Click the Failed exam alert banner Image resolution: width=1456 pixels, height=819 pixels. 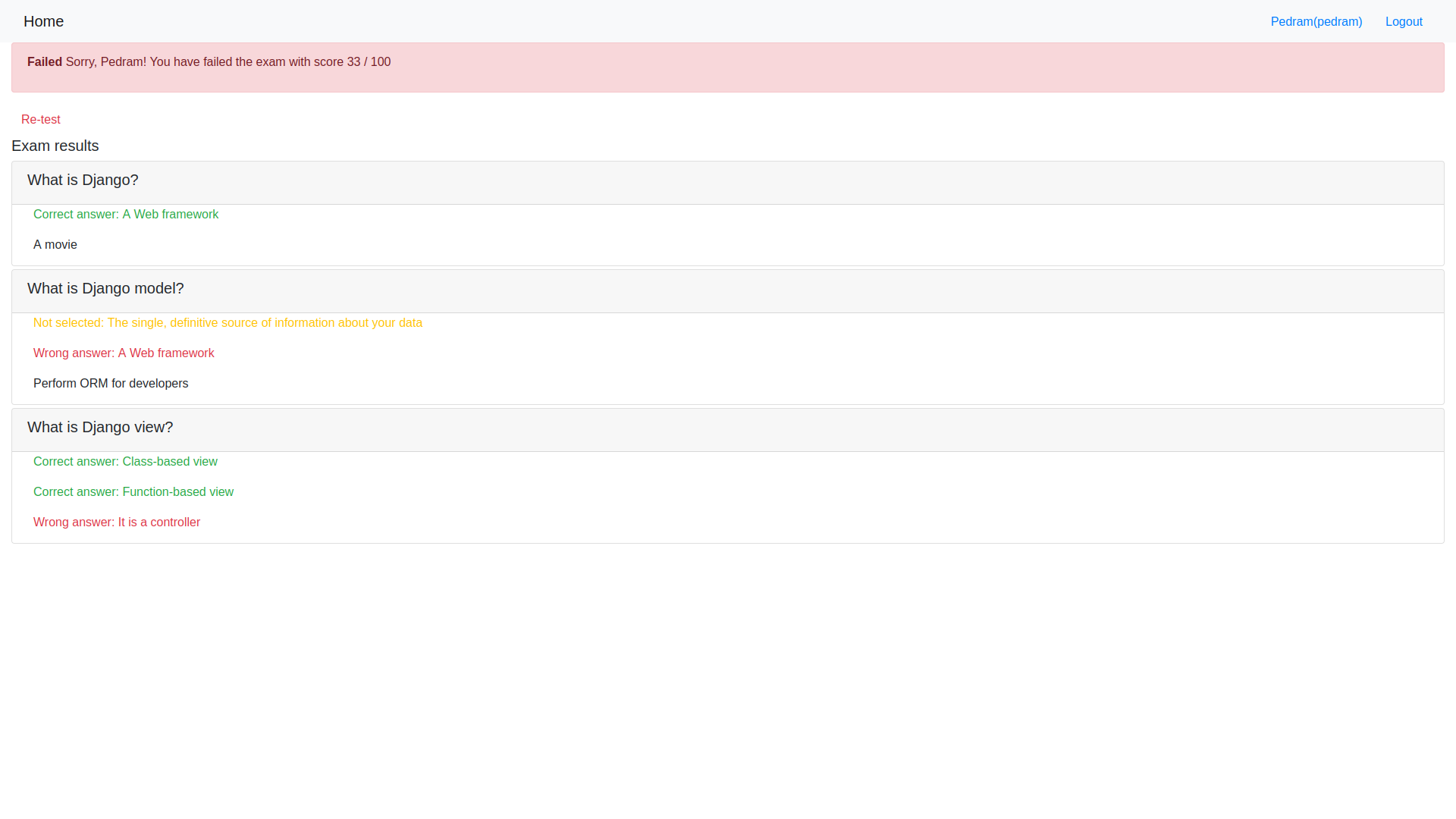834,72
